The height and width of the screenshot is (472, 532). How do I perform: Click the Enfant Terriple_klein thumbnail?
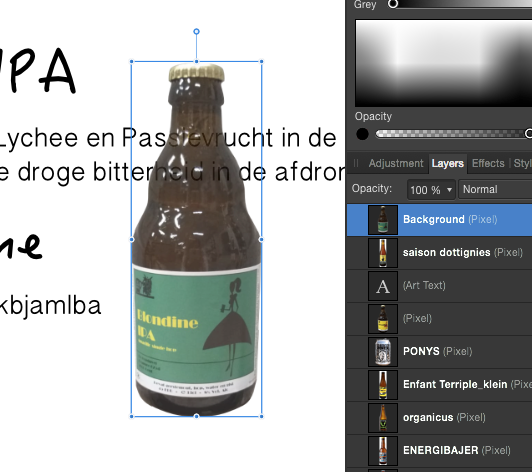coord(383,384)
